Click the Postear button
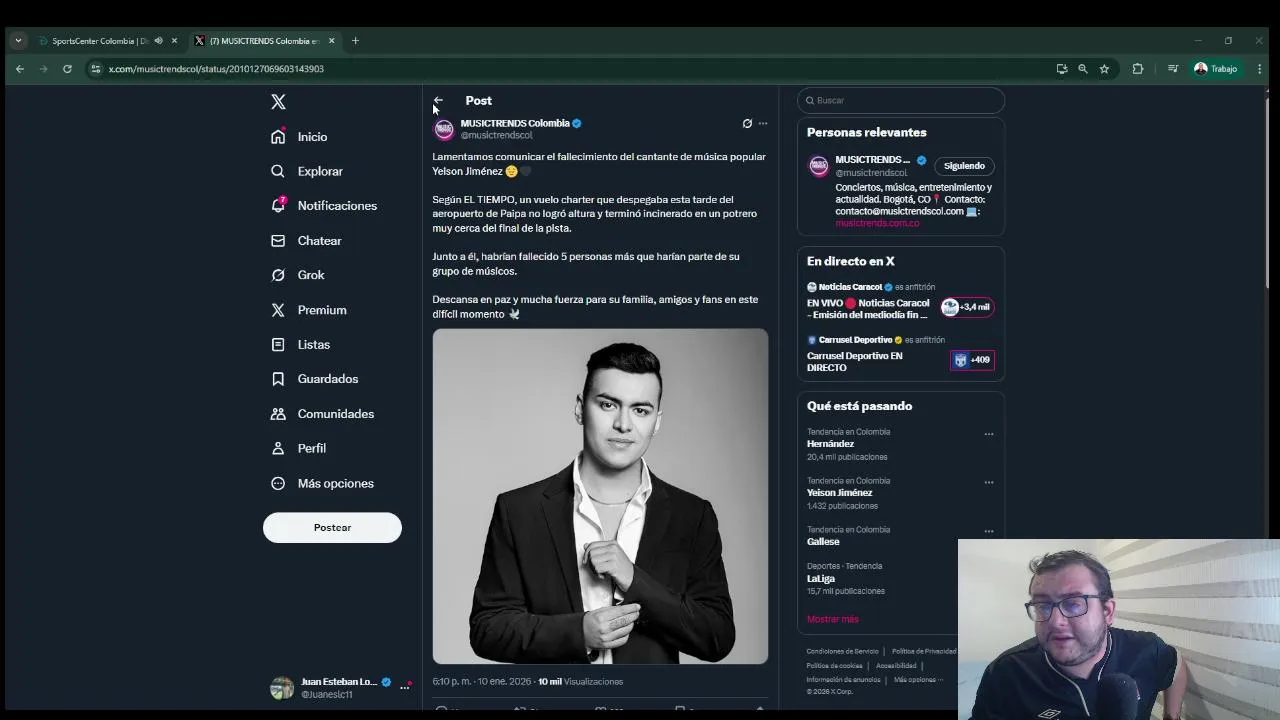 tap(332, 528)
